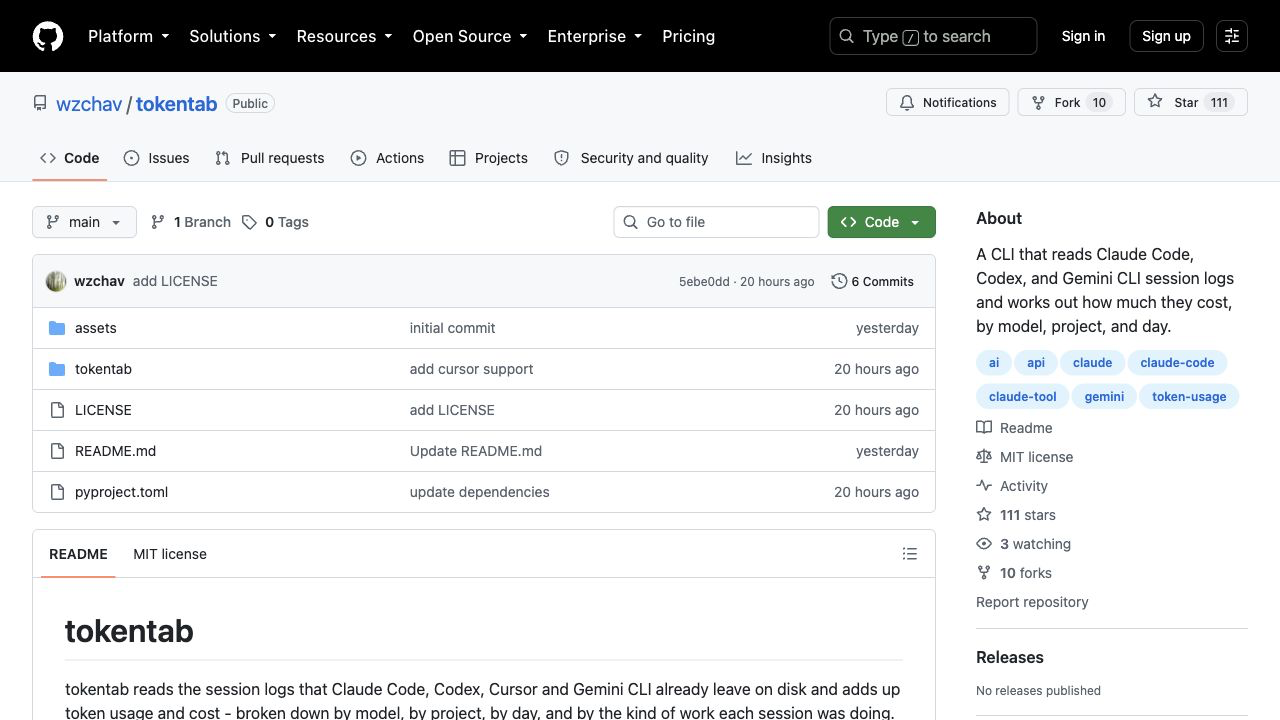Select the api topic tag
Image resolution: width=1280 pixels, height=720 pixels.
pos(1036,363)
